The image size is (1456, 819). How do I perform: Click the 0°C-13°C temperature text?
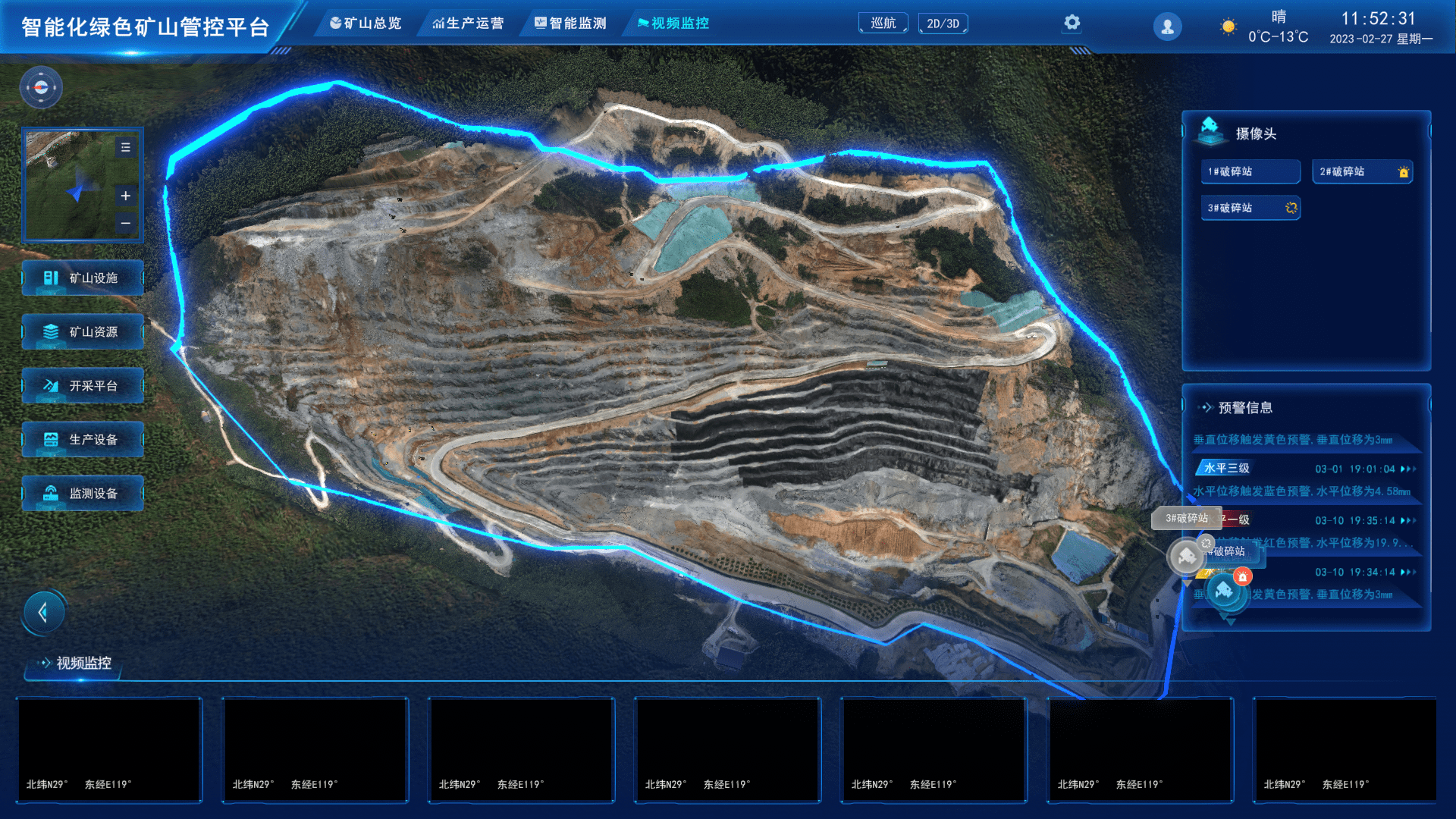tap(1279, 36)
